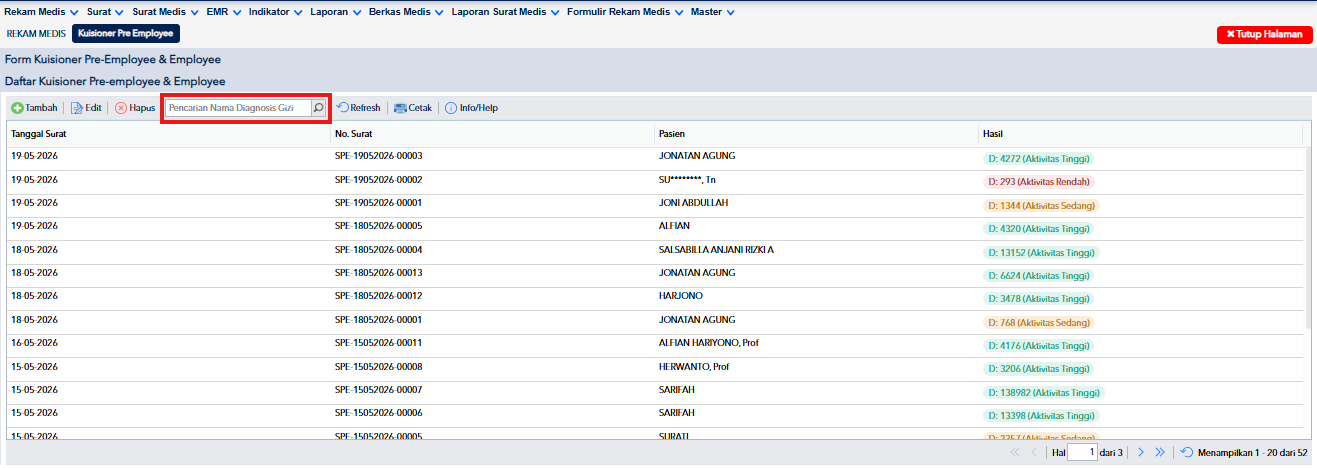1317x468 pixels.
Task: Click patient name HARJONO
Action: click(x=680, y=296)
